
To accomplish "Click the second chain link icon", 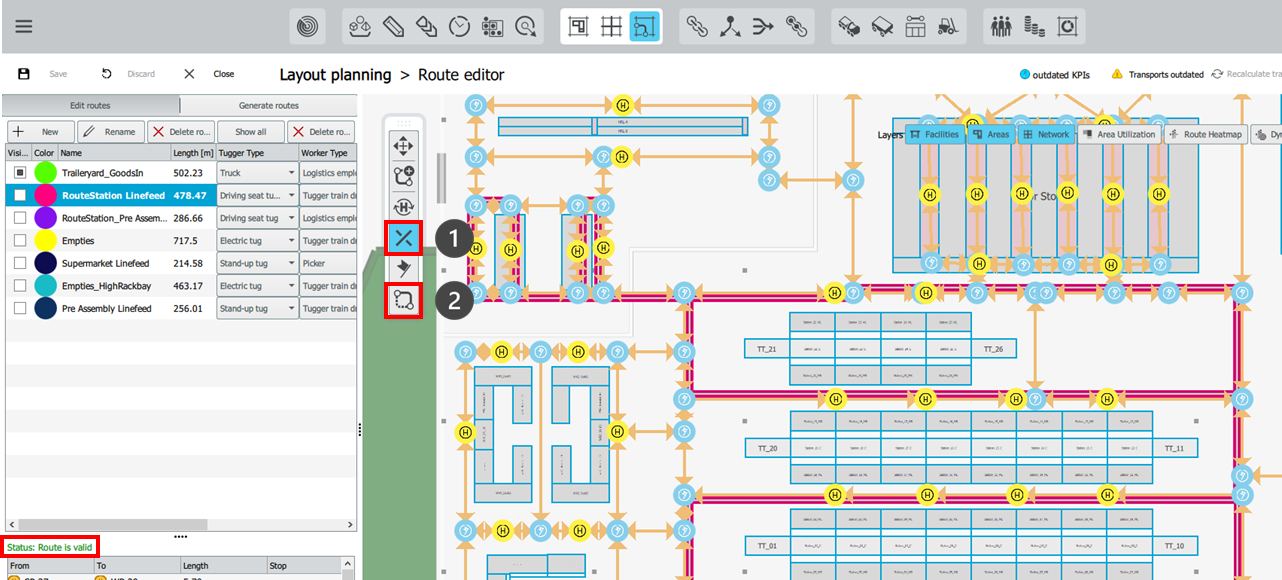I will click(x=796, y=27).
